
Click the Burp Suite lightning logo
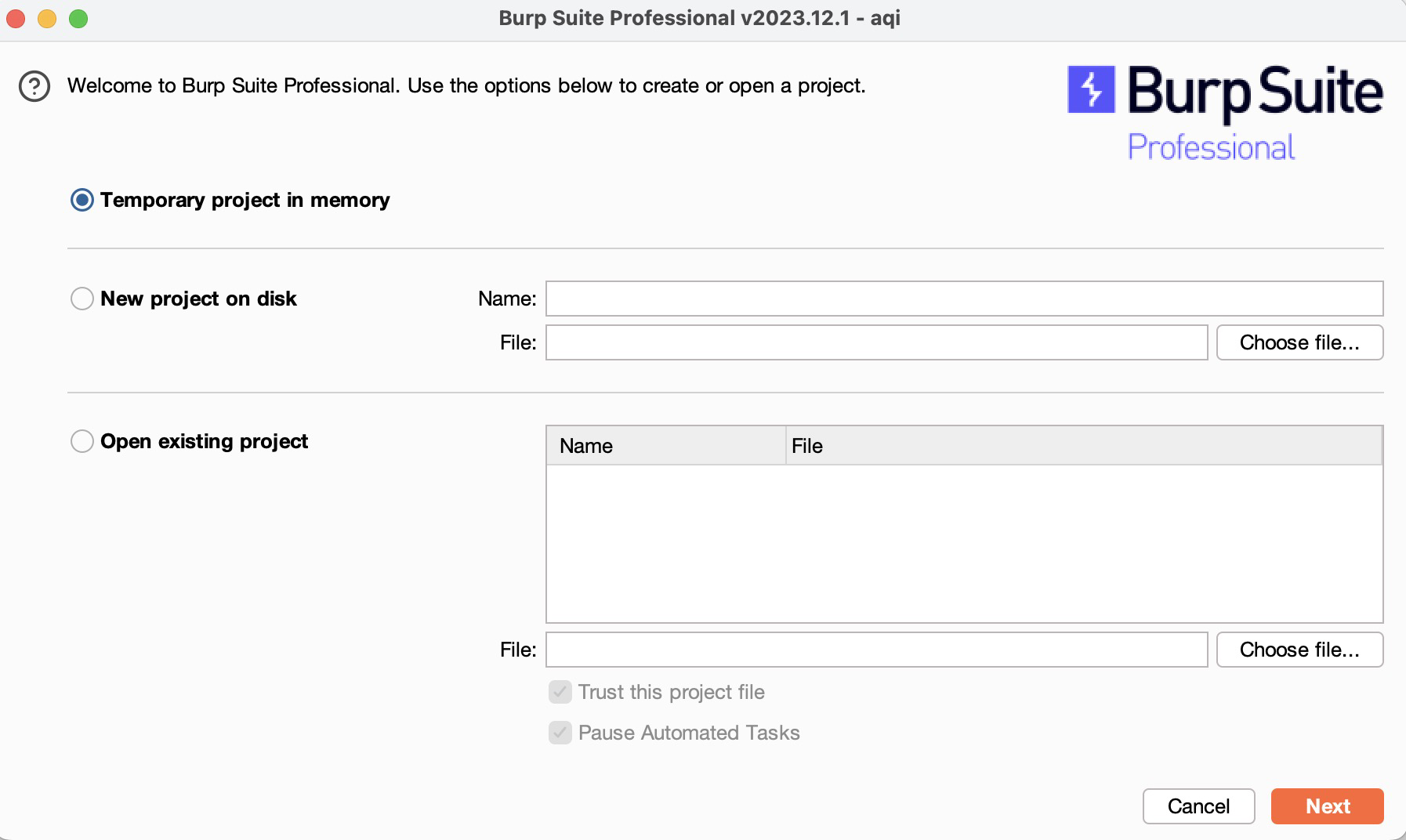point(1091,89)
